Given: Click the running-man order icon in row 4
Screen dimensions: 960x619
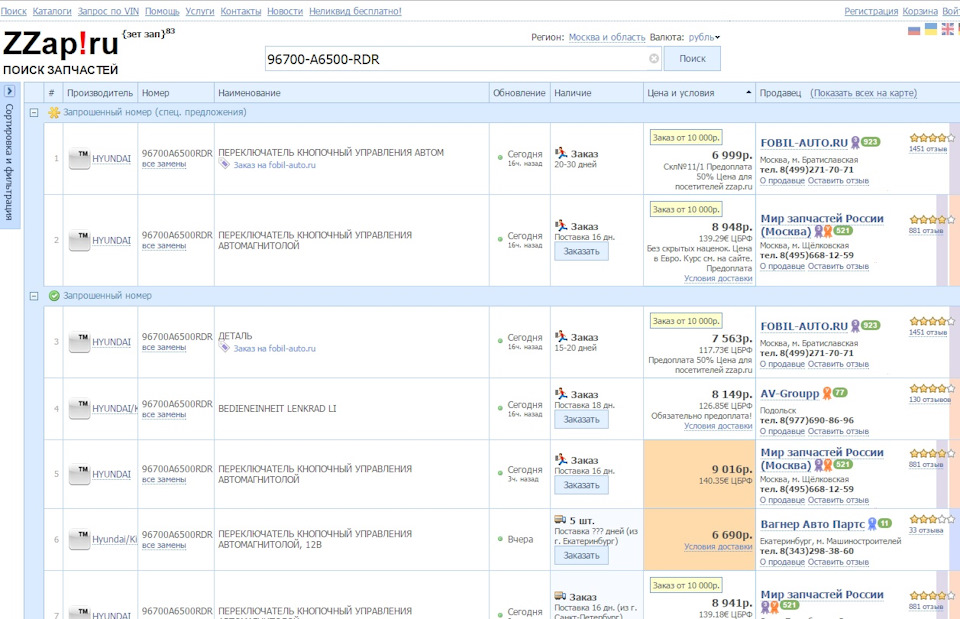Looking at the screenshot, I should click(561, 394).
